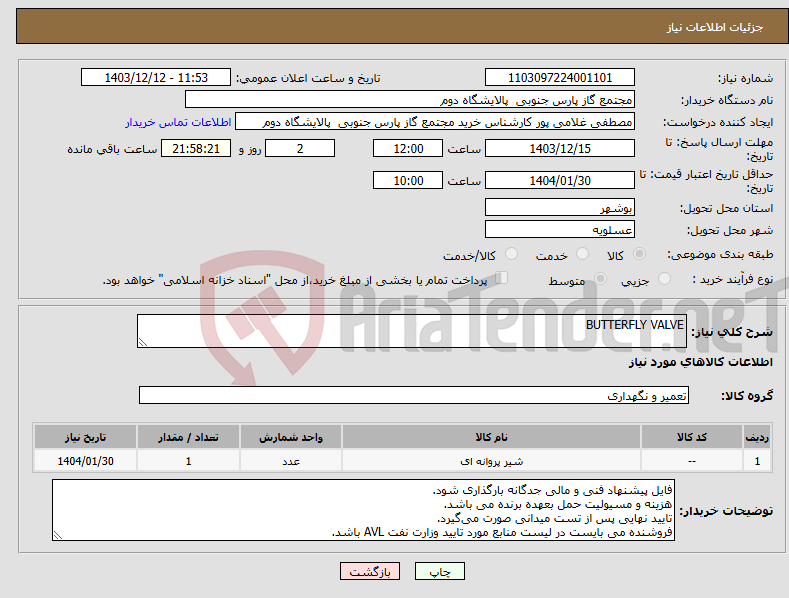Click the چاپ print button
This screenshot has width=789, height=598.
click(x=440, y=571)
